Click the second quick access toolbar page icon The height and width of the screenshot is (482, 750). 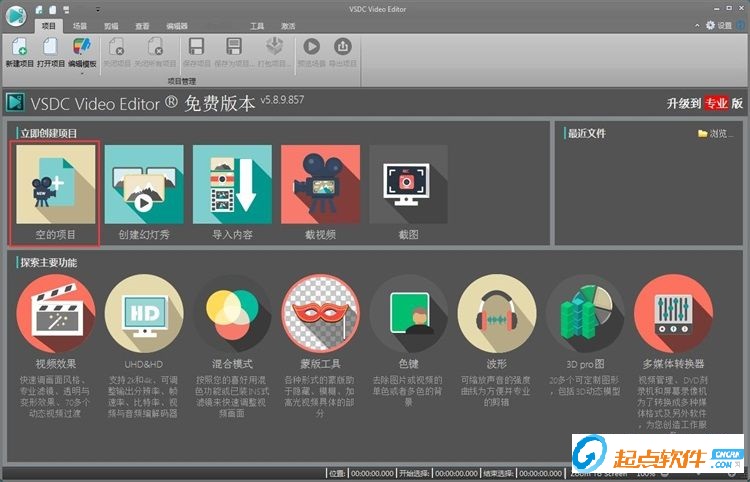tap(53, 10)
